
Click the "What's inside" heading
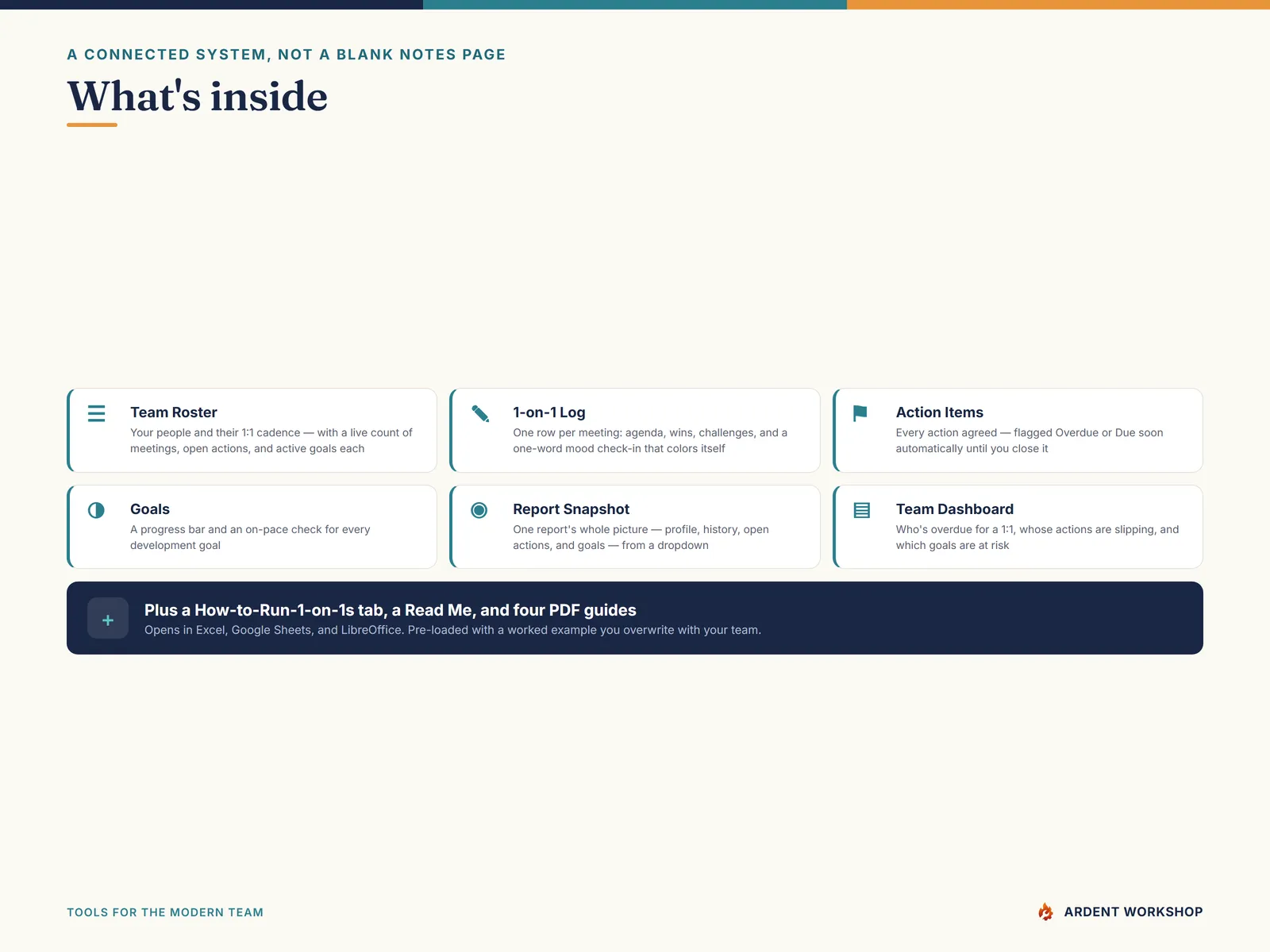pyautogui.click(x=198, y=97)
